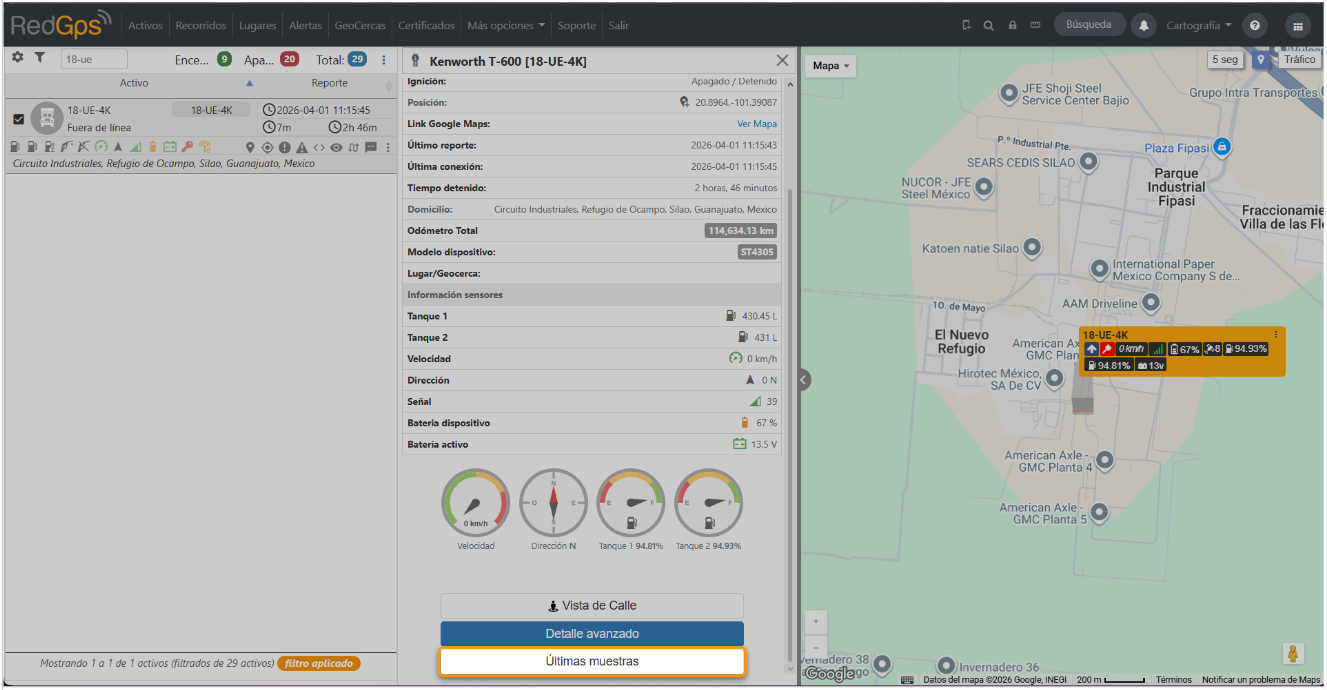Viewport: 1327px width, 690px height.
Task: Open the Activos menu
Action: click(145, 25)
